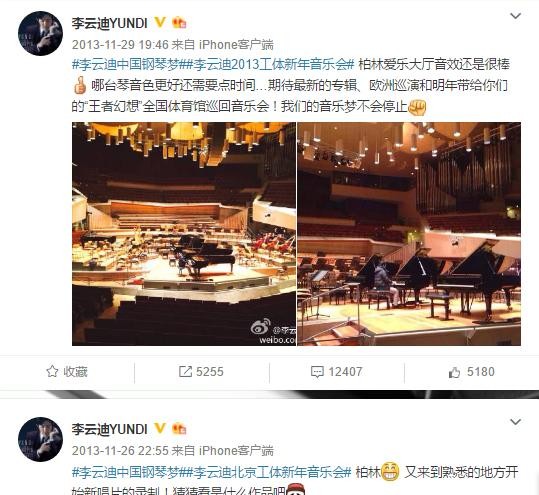This screenshot has width=539, height=495.
Task: Open first post's profile avatar
Action: coord(40,33)
